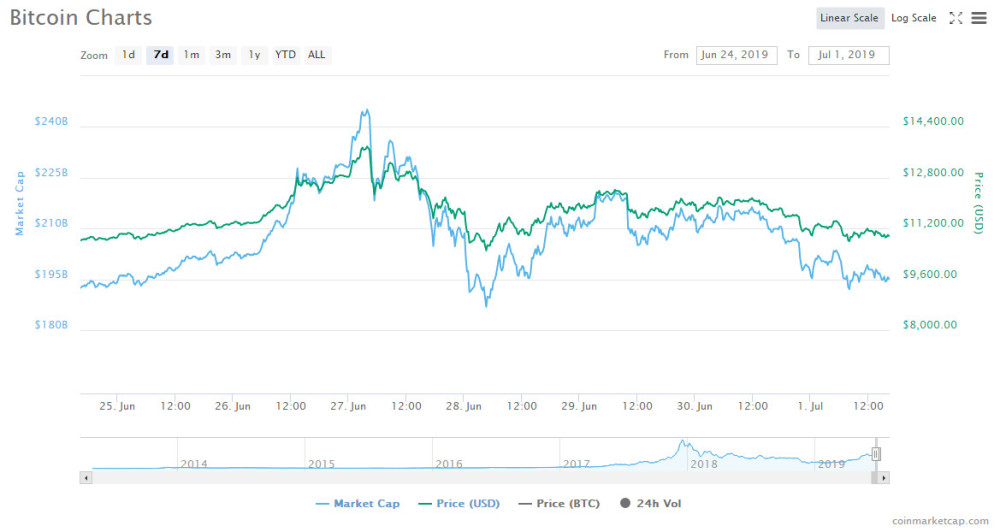Set zoom range to 1y
Viewport: 1000px width, 532px height.
pyautogui.click(x=254, y=55)
